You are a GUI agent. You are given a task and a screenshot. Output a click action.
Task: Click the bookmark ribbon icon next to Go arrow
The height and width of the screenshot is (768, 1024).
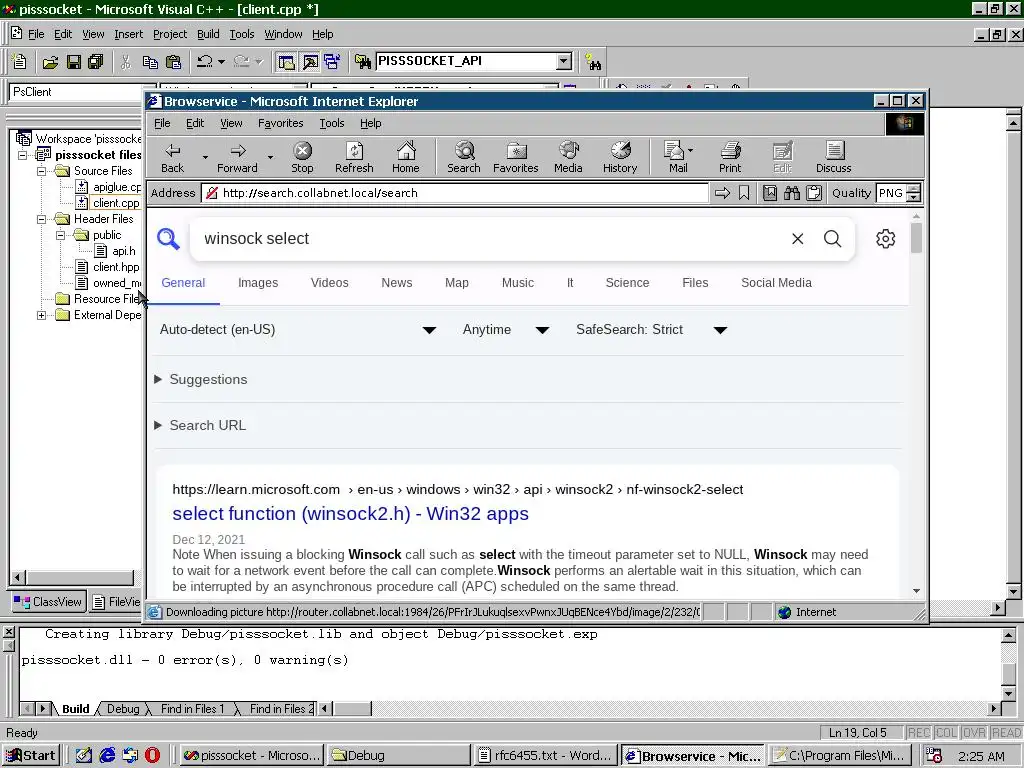tap(744, 193)
